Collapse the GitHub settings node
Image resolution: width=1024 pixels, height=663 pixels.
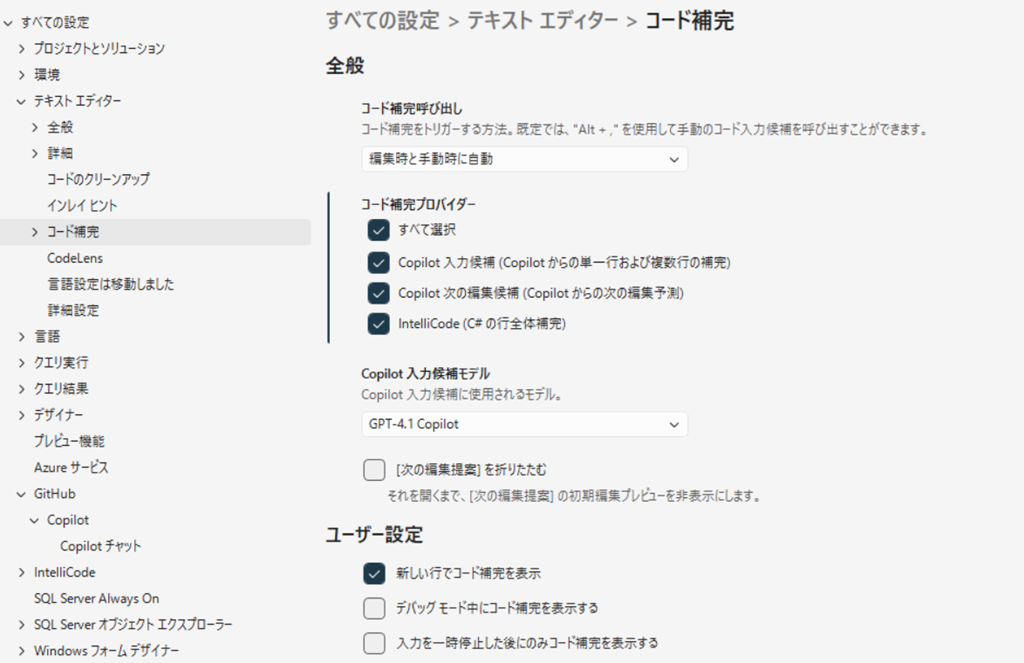point(22,494)
